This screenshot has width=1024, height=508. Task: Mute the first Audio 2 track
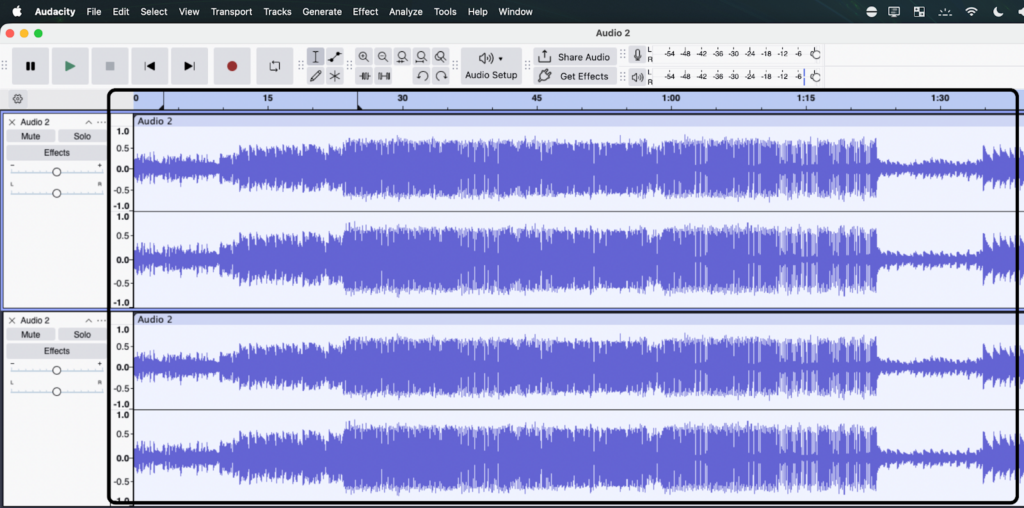pyautogui.click(x=30, y=136)
